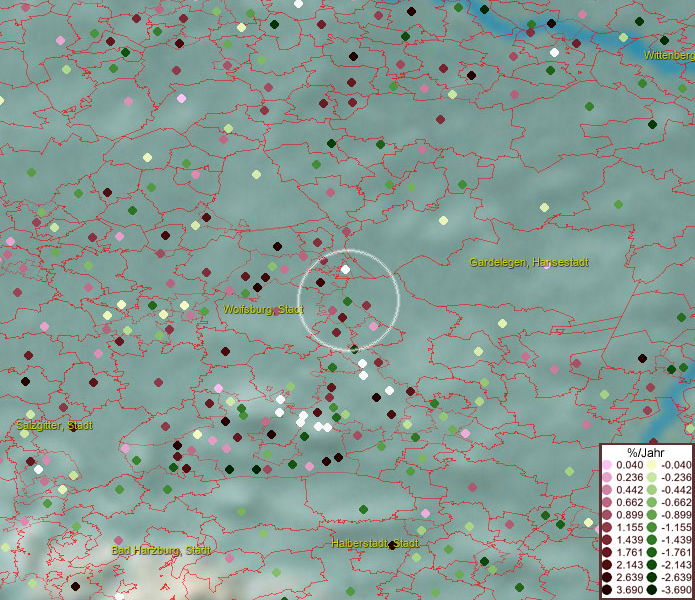Pick the -0.040 pale yellow legend swatch
The height and width of the screenshot is (600, 695).
(x=652, y=465)
